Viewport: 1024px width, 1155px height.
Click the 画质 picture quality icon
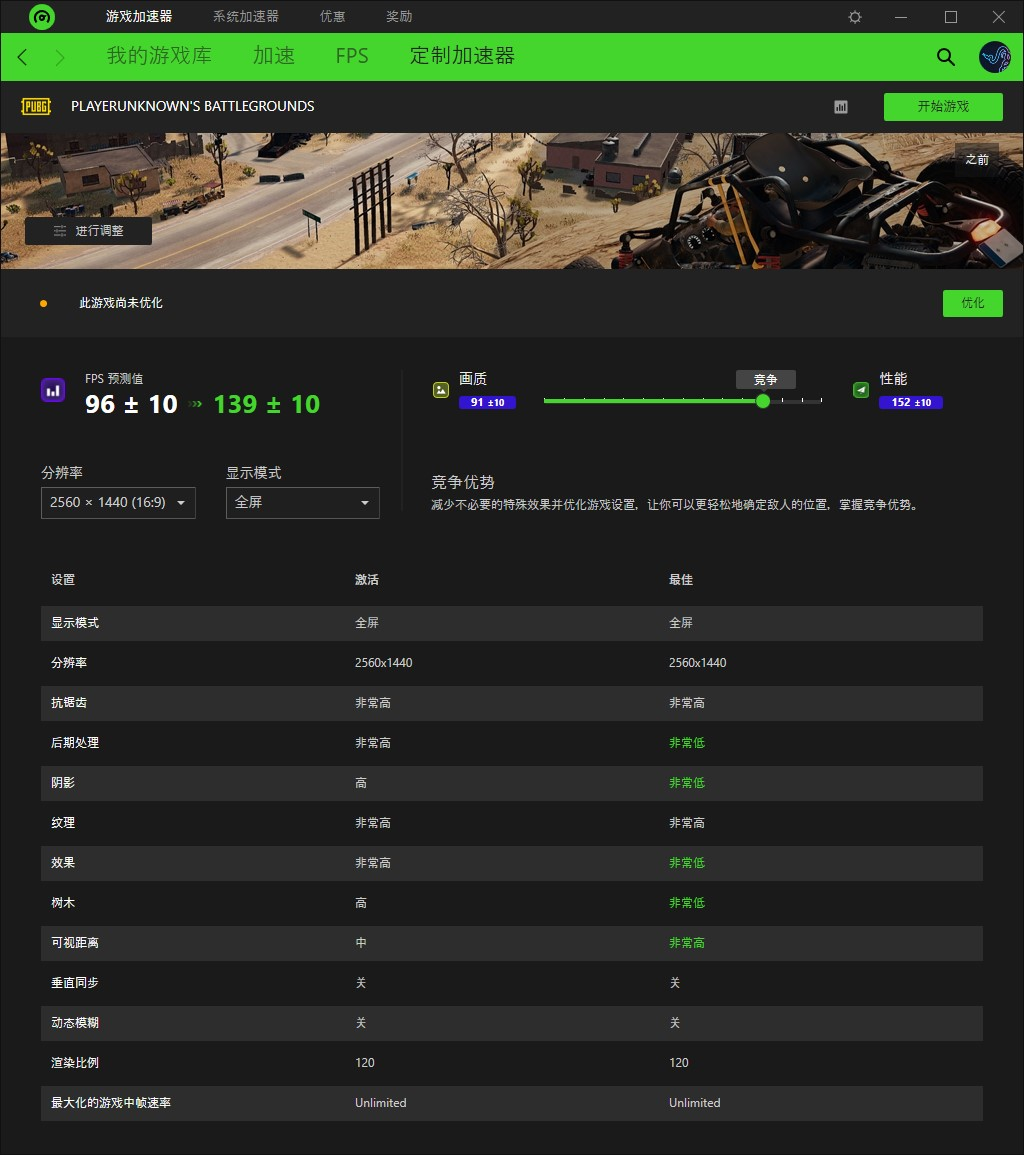[x=441, y=390]
